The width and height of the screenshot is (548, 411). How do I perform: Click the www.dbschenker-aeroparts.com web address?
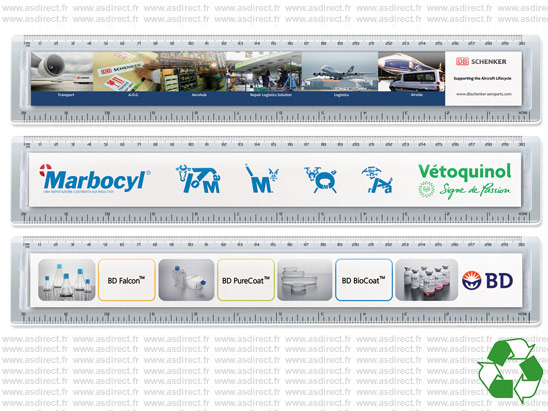[483, 94]
